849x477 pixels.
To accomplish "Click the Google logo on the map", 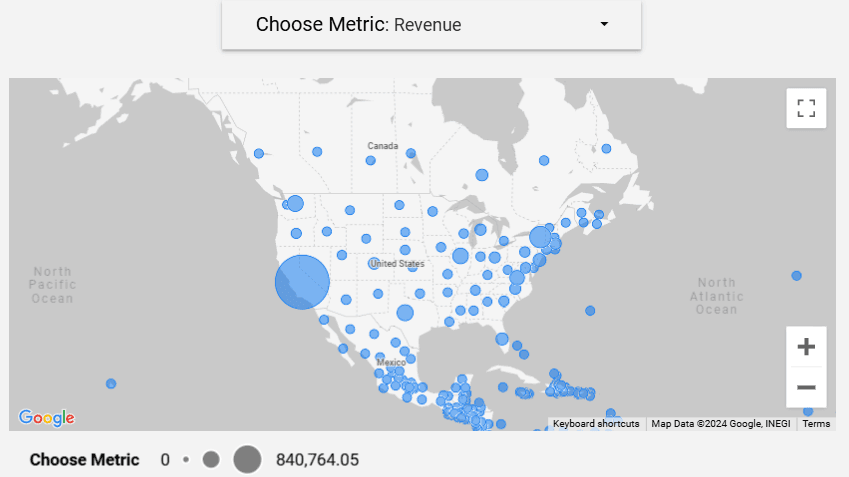I will (x=46, y=418).
